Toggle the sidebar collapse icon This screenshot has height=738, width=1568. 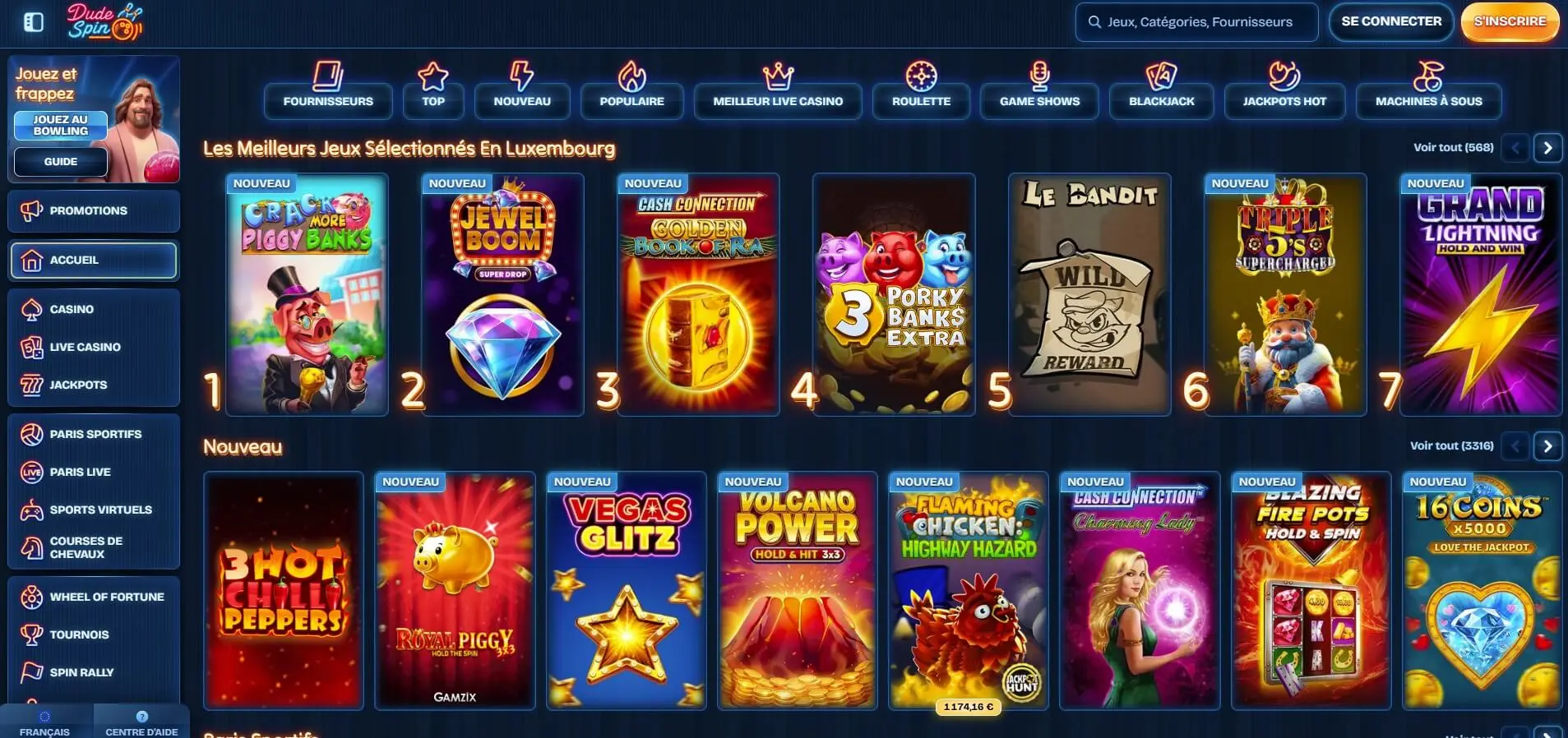coord(34,22)
